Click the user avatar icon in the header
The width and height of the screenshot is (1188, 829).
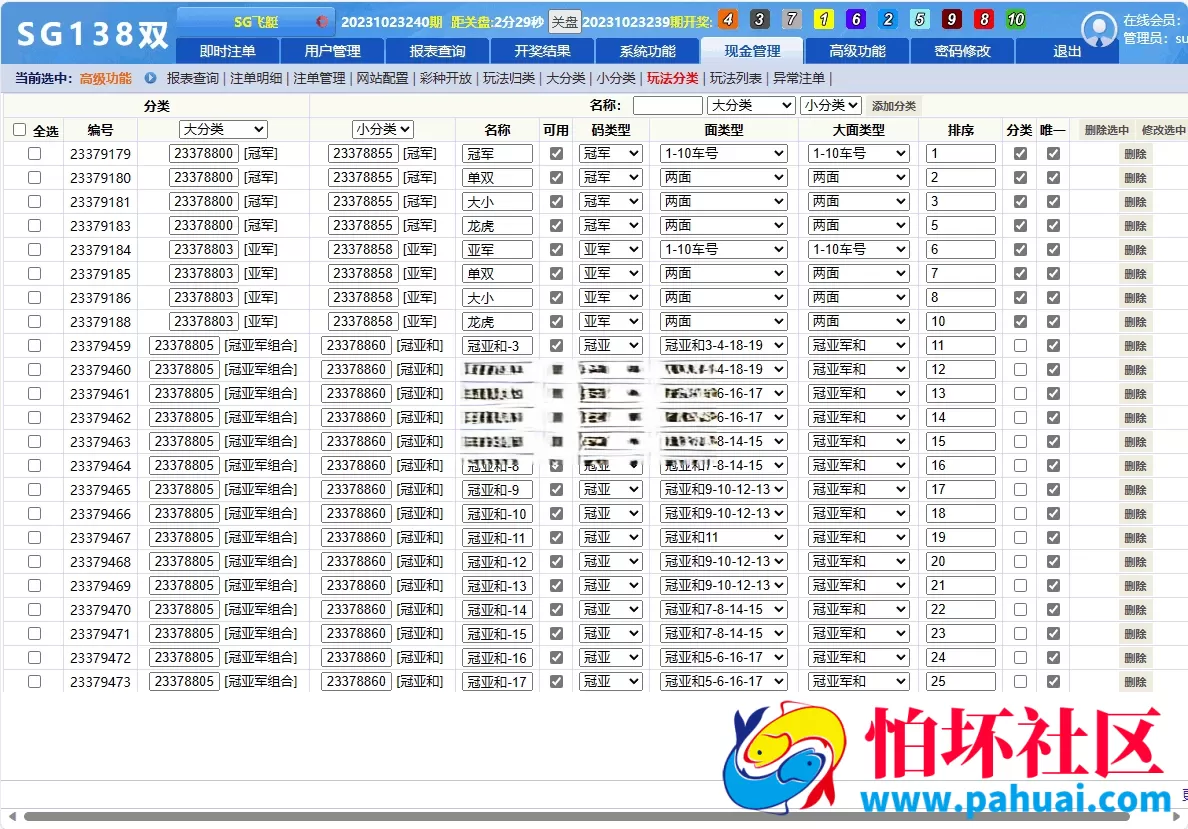coord(1099,30)
